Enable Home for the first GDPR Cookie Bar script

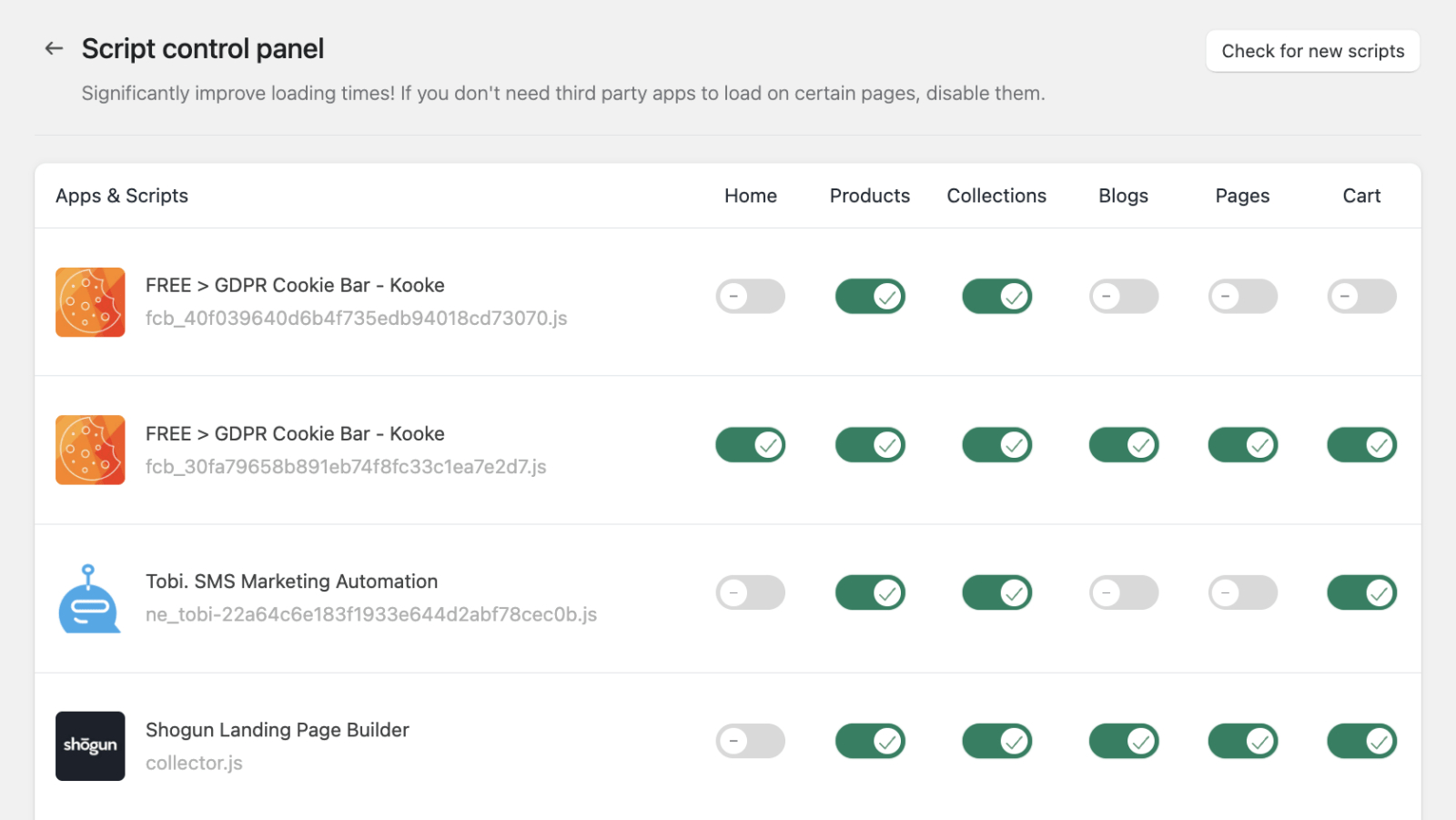click(750, 296)
